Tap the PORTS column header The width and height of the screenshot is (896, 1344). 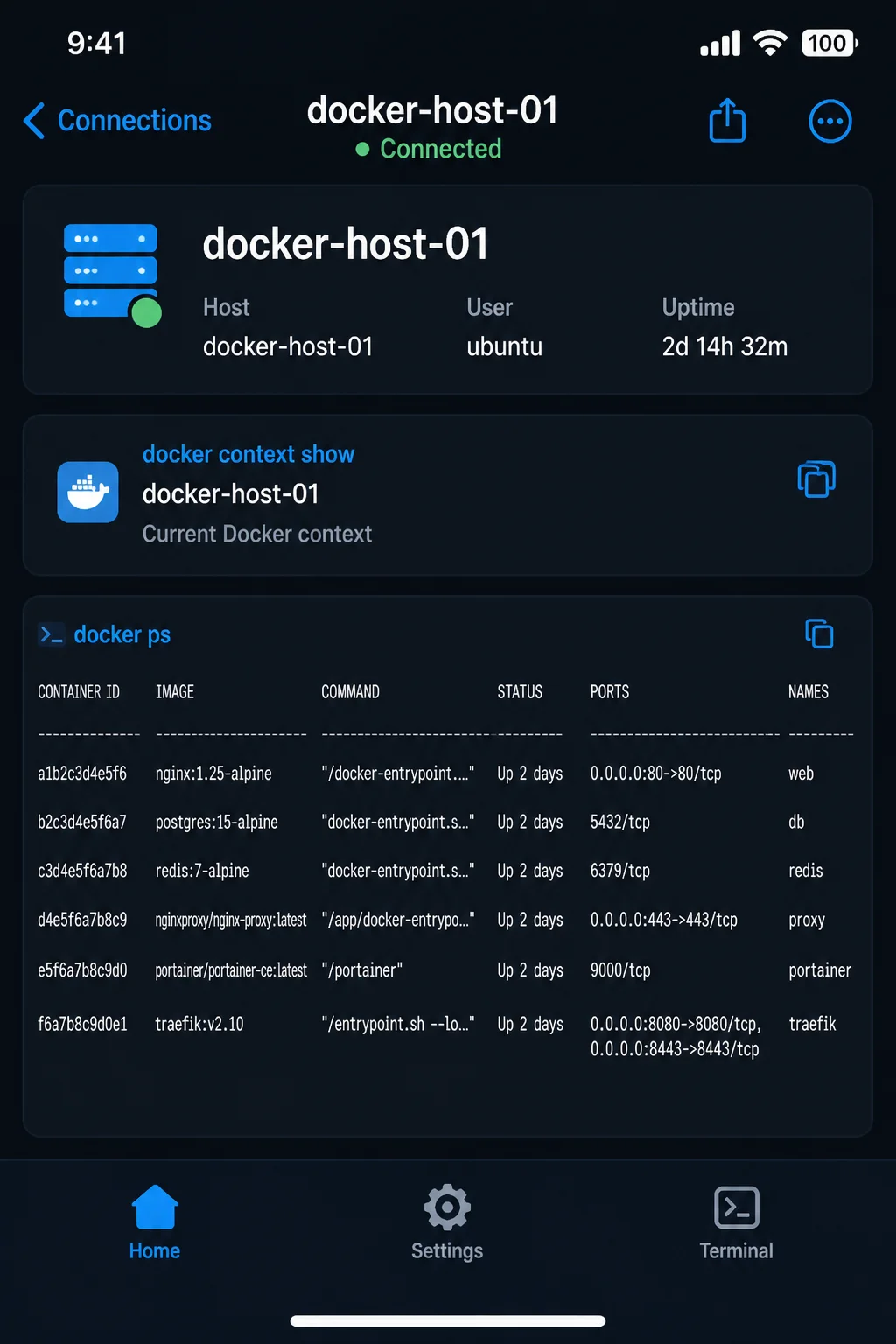click(x=609, y=692)
